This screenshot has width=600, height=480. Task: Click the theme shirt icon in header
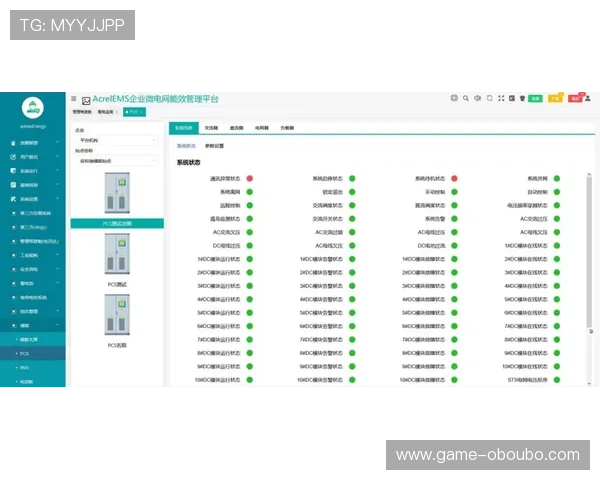(x=523, y=98)
